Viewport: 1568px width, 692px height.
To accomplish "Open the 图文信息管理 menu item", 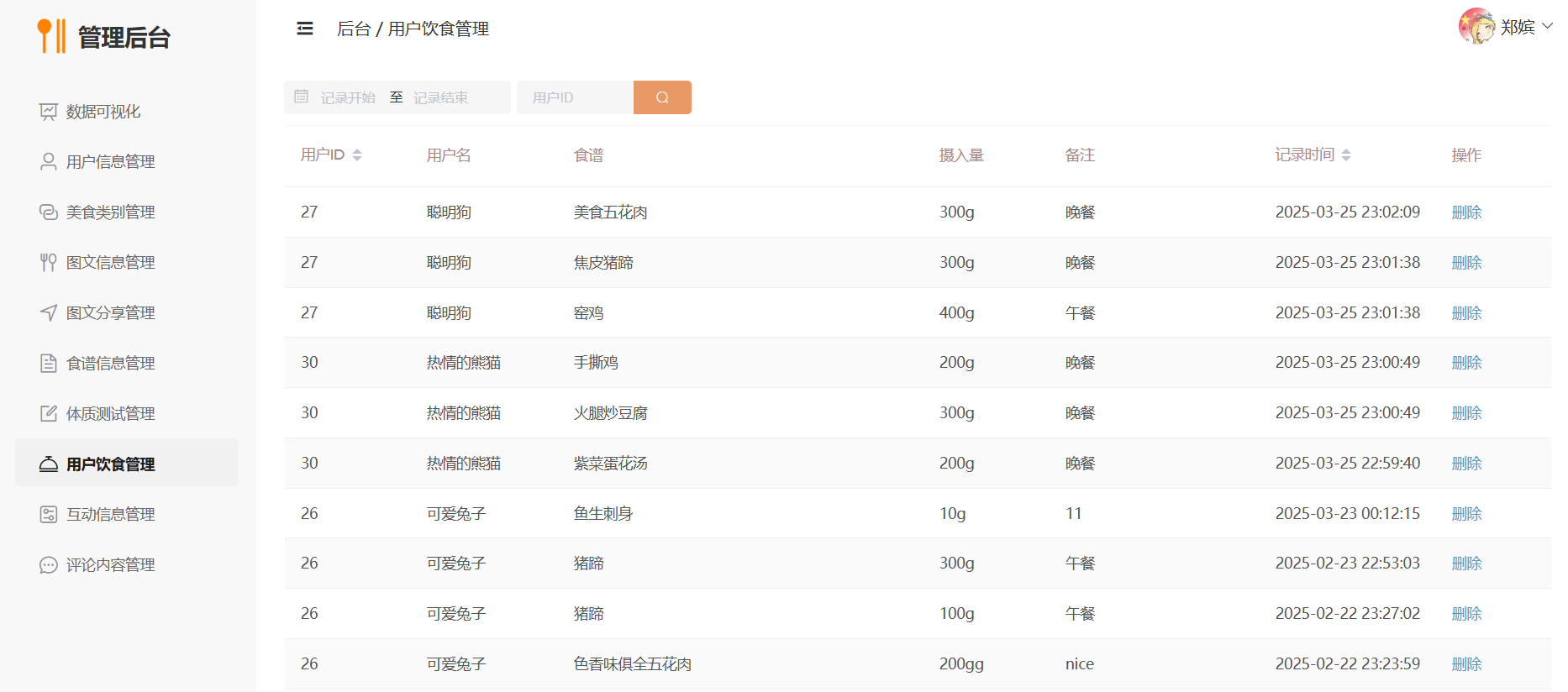I will (127, 263).
